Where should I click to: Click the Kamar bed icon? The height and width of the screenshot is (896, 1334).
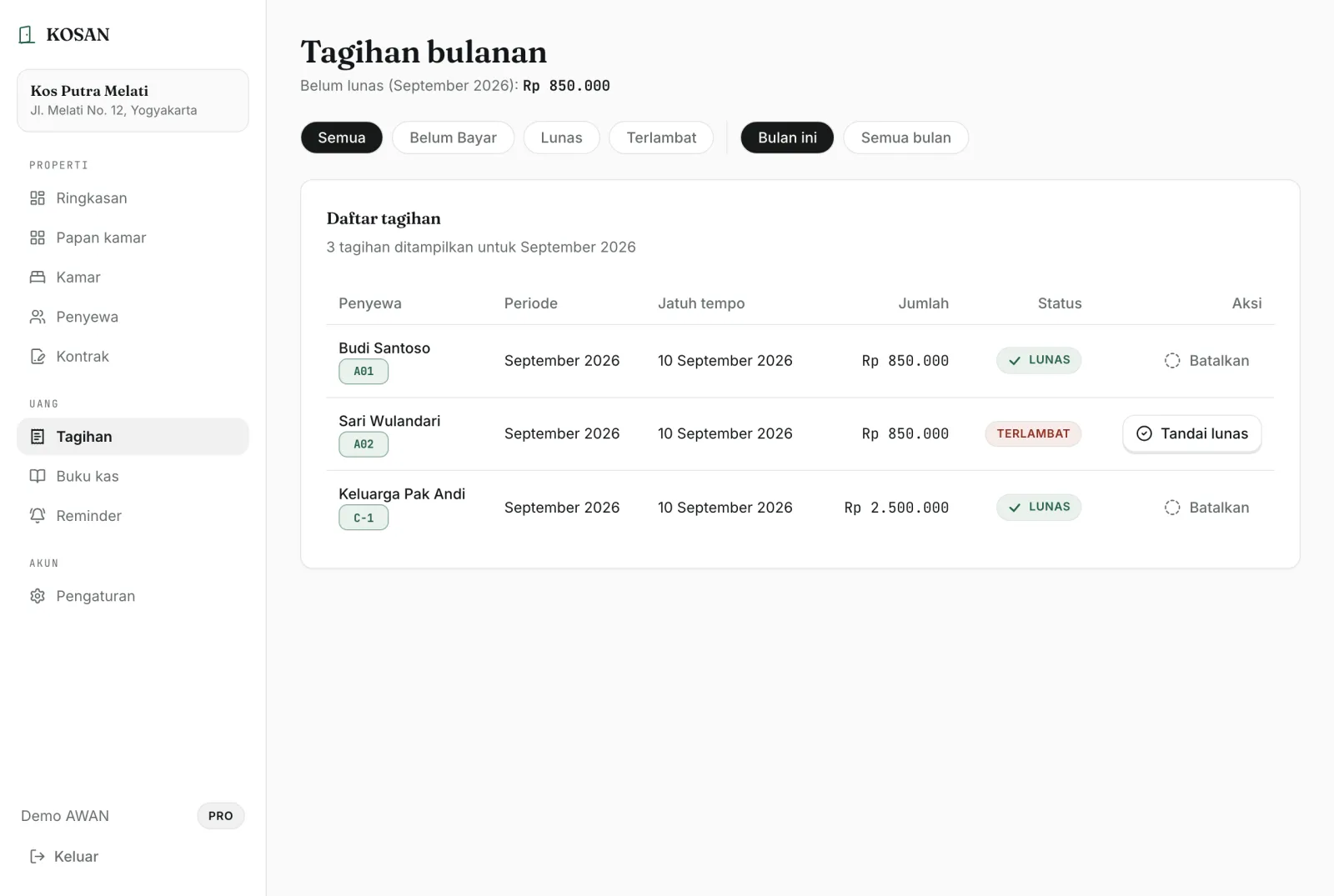[x=38, y=278]
